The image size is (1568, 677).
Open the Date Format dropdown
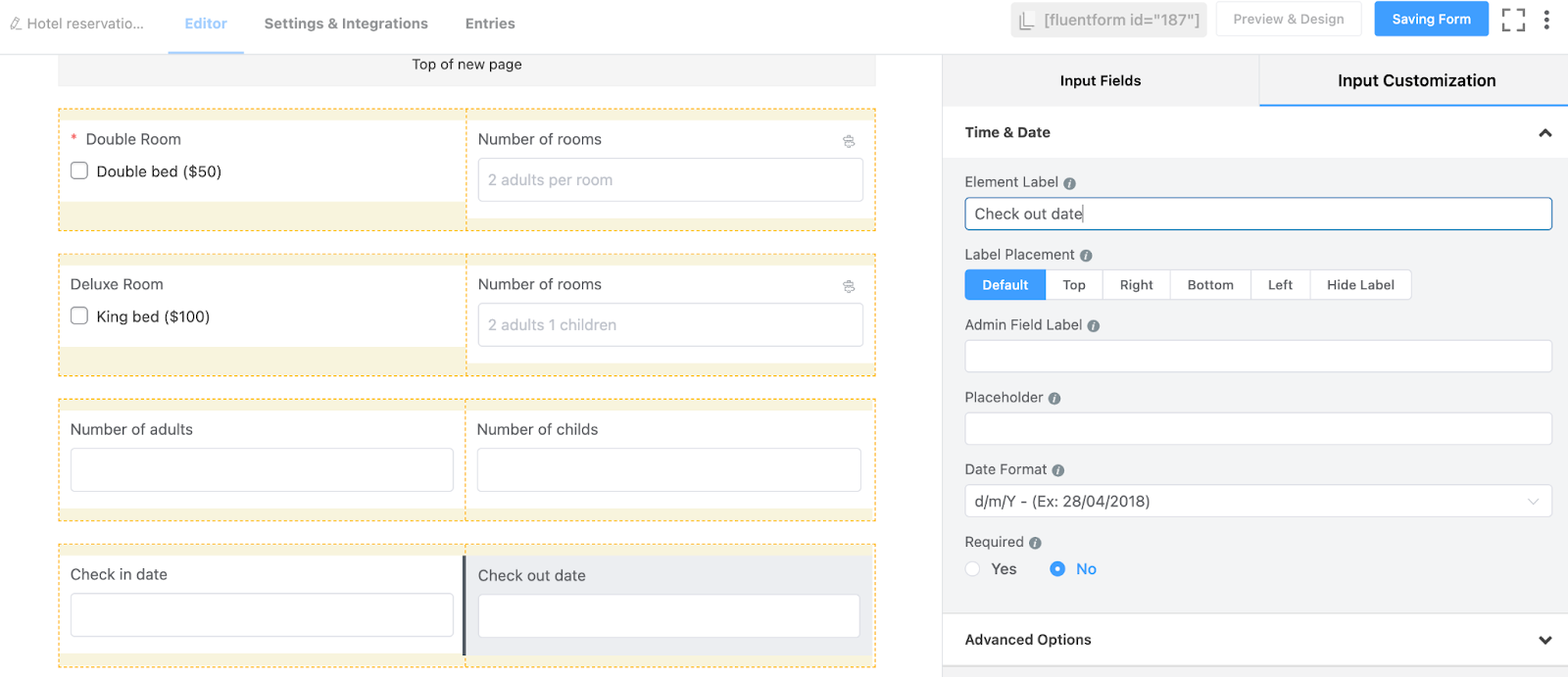[1257, 501]
